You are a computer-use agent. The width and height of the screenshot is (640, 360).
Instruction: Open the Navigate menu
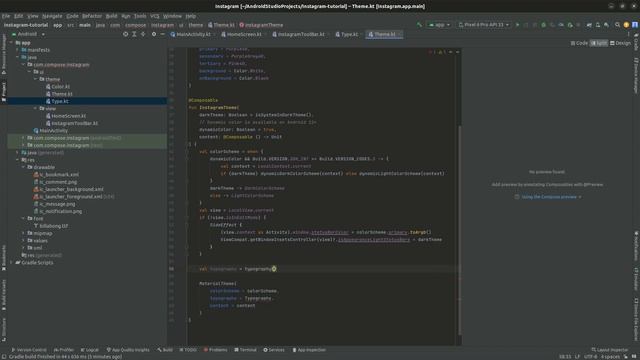tap(52, 16)
